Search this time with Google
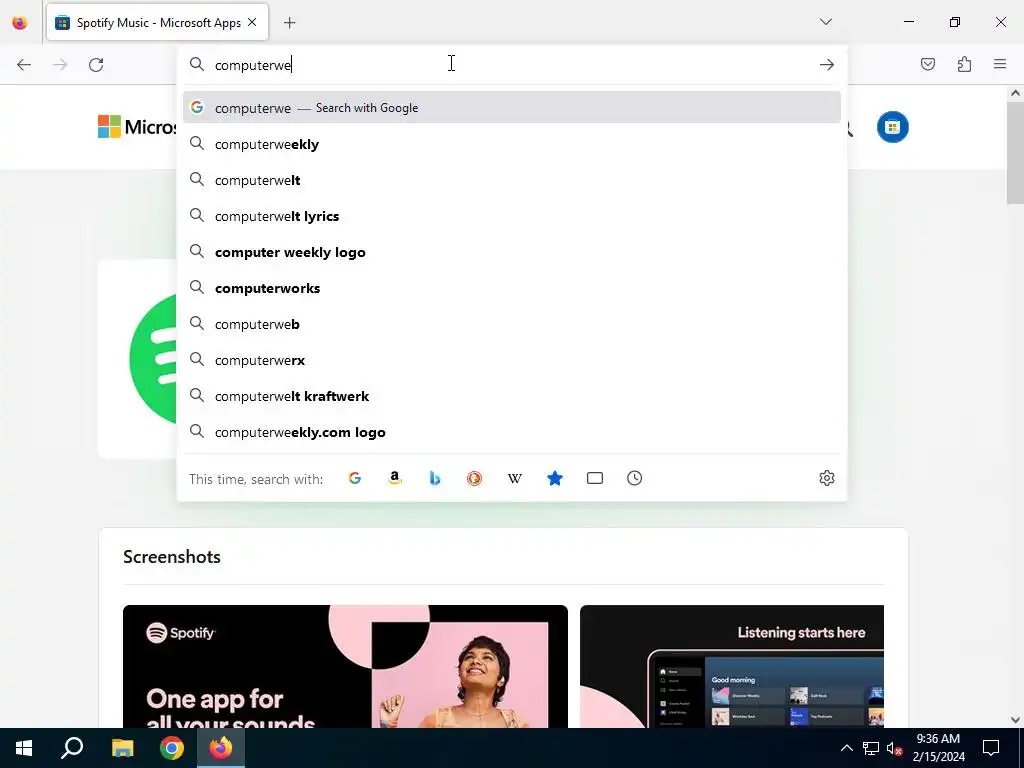 (355, 478)
